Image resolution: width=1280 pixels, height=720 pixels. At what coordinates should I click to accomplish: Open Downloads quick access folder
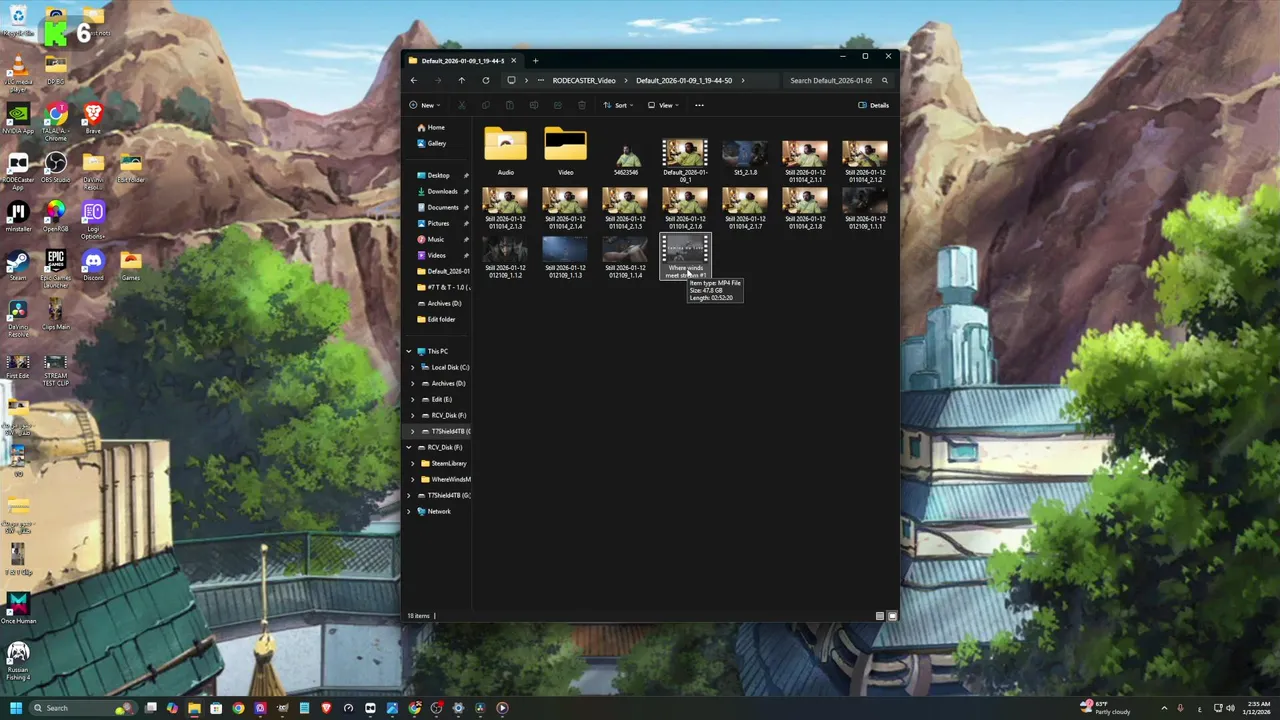[442, 191]
